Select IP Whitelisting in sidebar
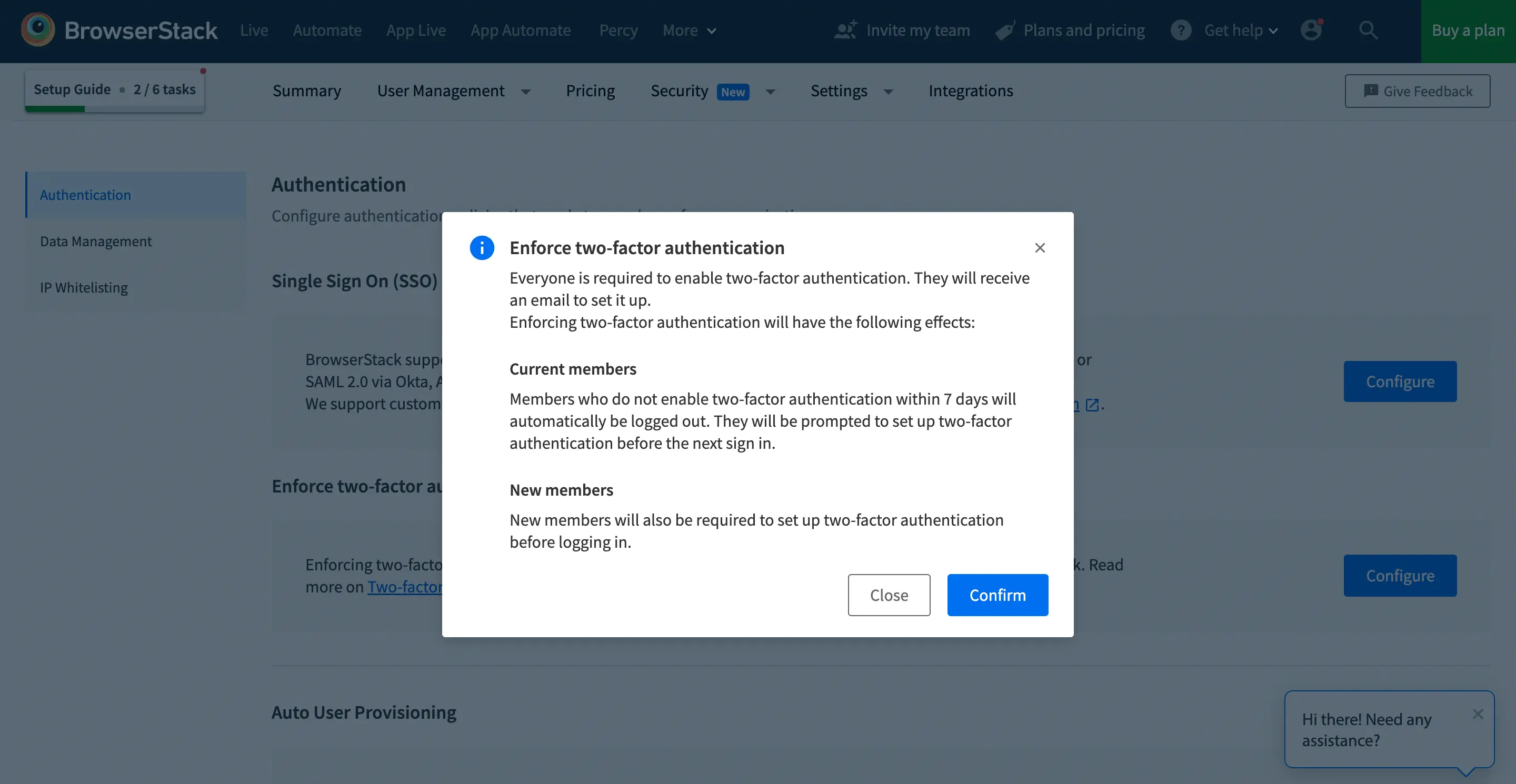 pyautogui.click(x=84, y=288)
